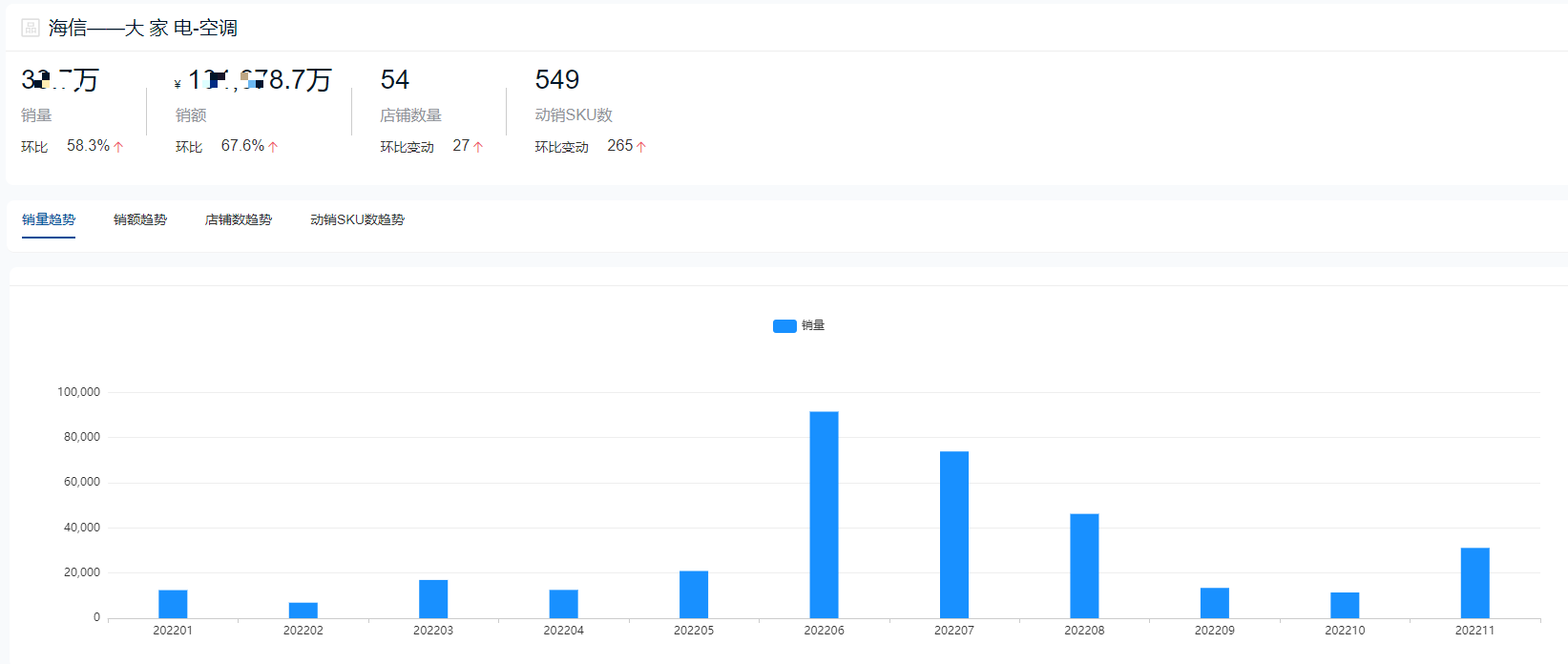Select the 202203 bar in chart
This screenshot has height=664, width=1568.
pyautogui.click(x=433, y=599)
